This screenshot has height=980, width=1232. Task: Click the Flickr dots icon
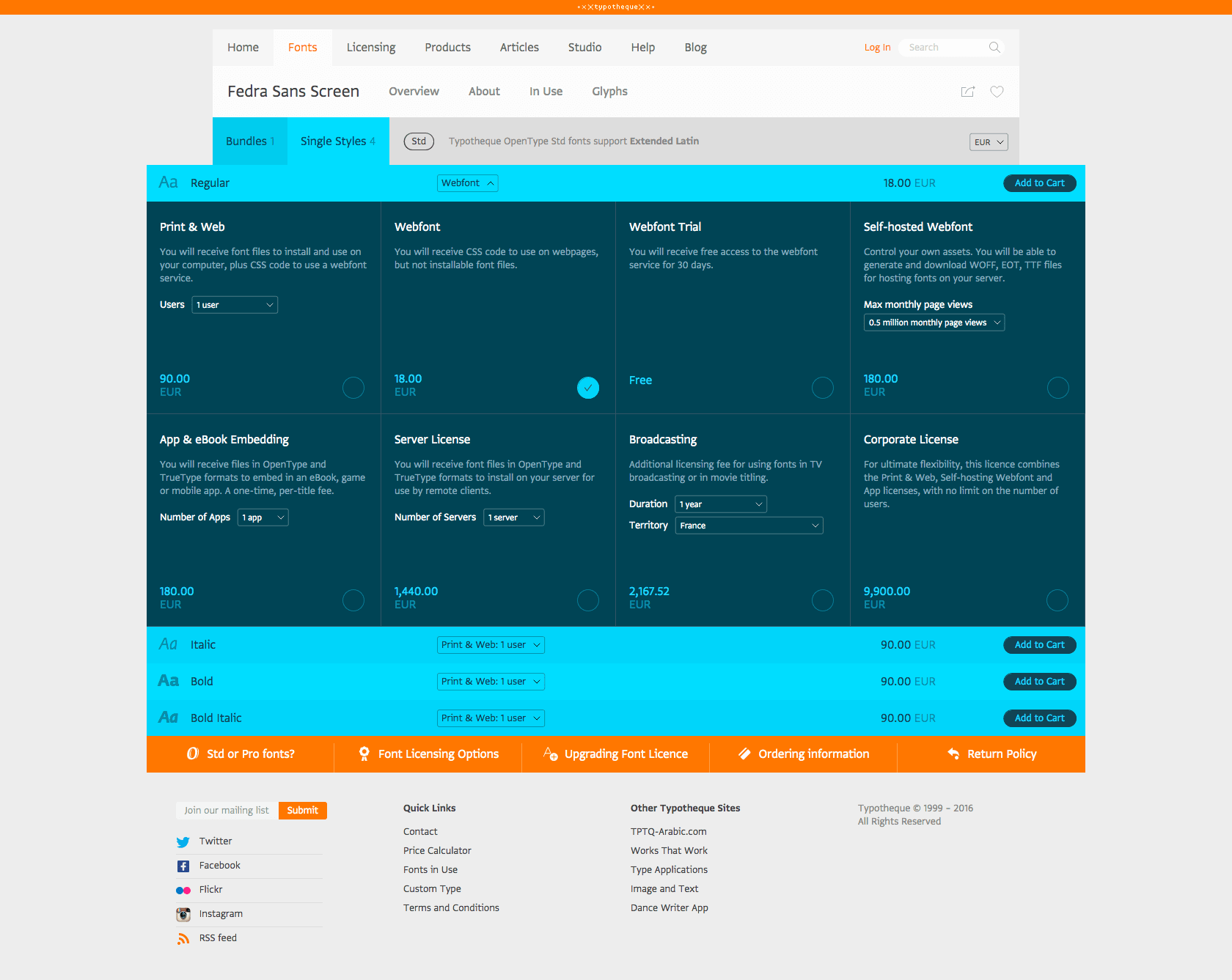coord(183,890)
